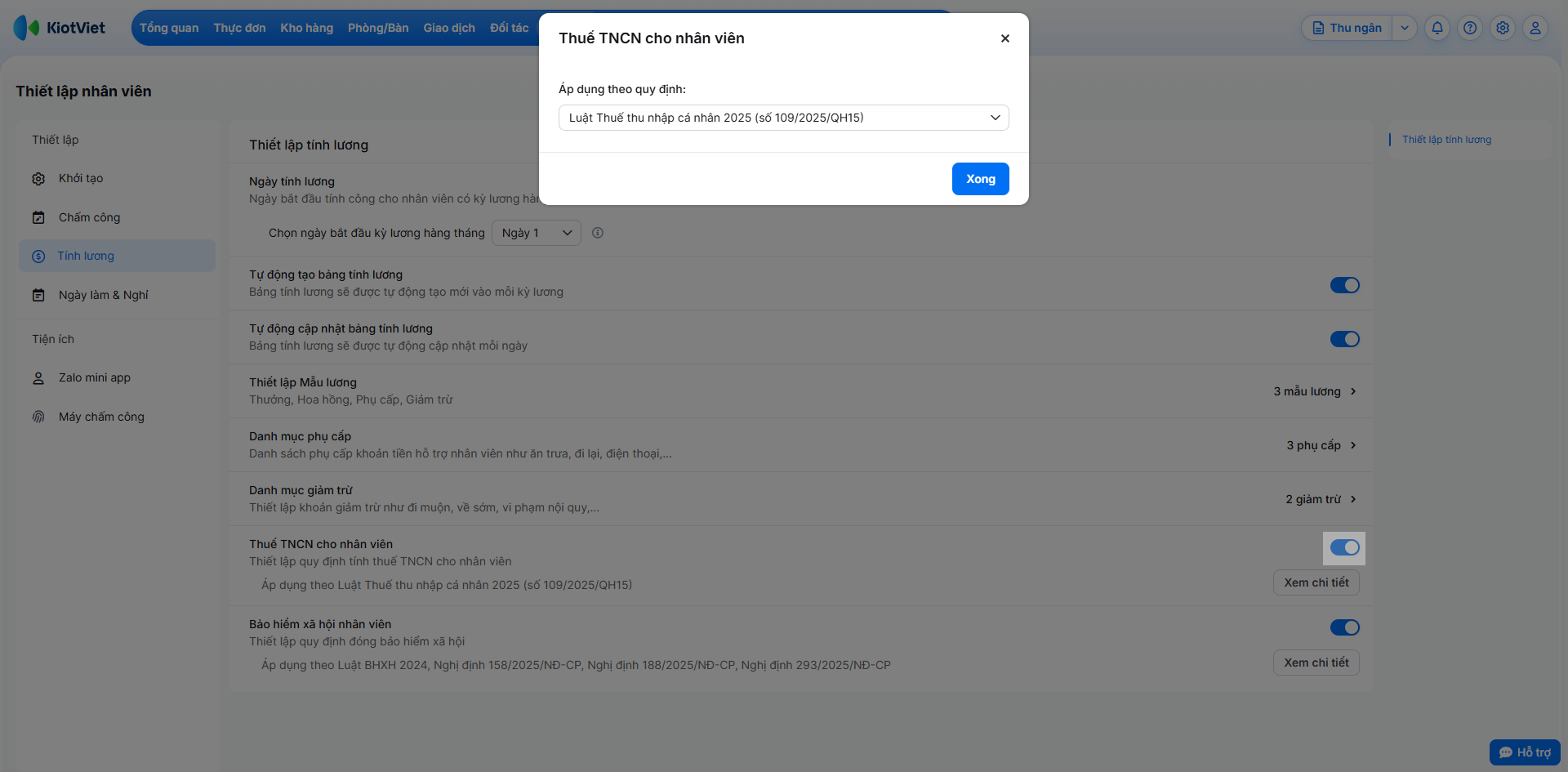Click the Thu ngân receipt icon

(1318, 28)
